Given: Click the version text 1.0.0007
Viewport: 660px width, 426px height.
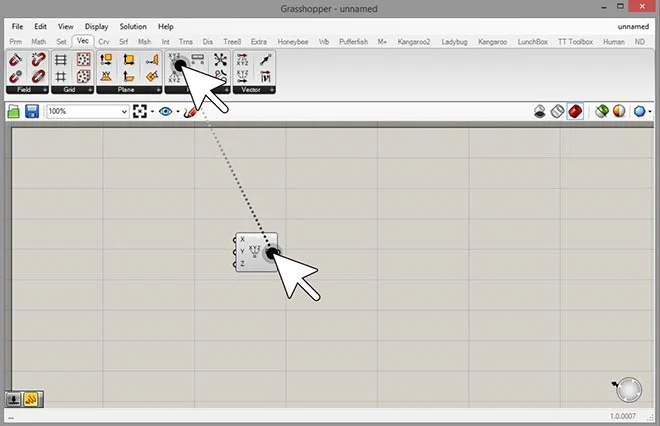Looking at the screenshot, I should [623, 416].
